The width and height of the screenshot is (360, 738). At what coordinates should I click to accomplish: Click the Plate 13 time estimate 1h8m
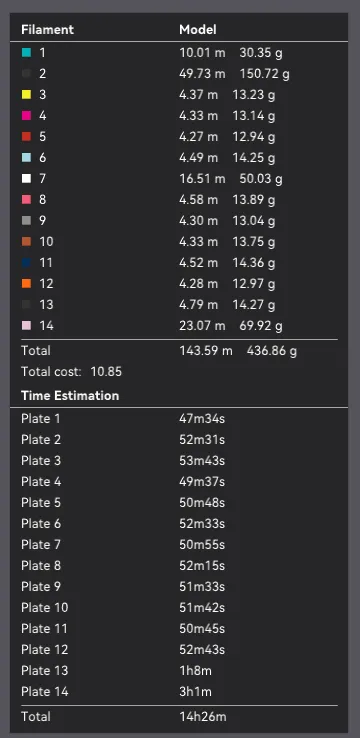195,670
